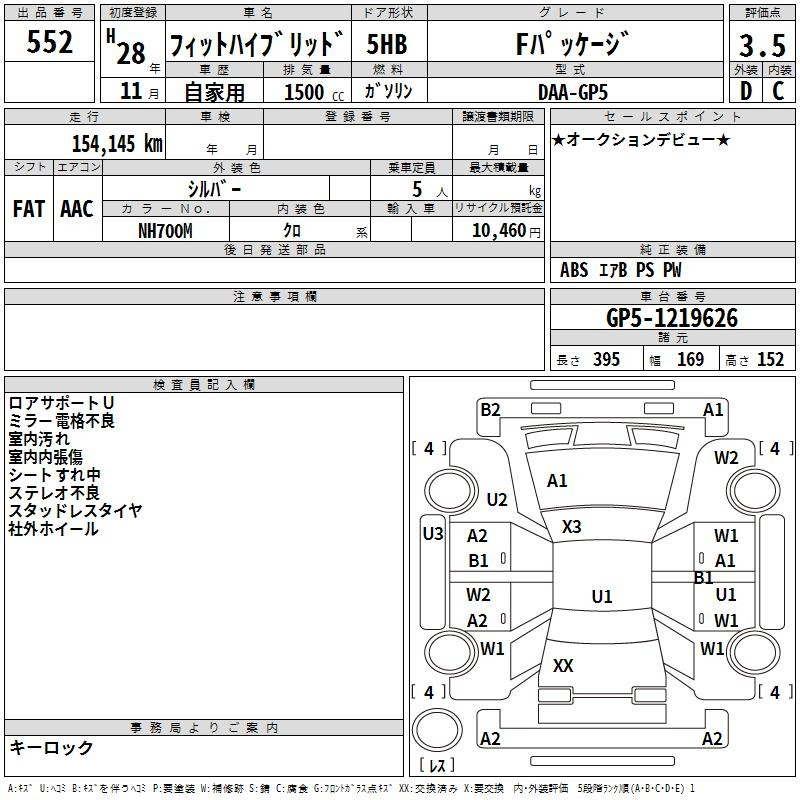Click the damage code legend line at bottom
800x800 pixels.
(x=351, y=788)
